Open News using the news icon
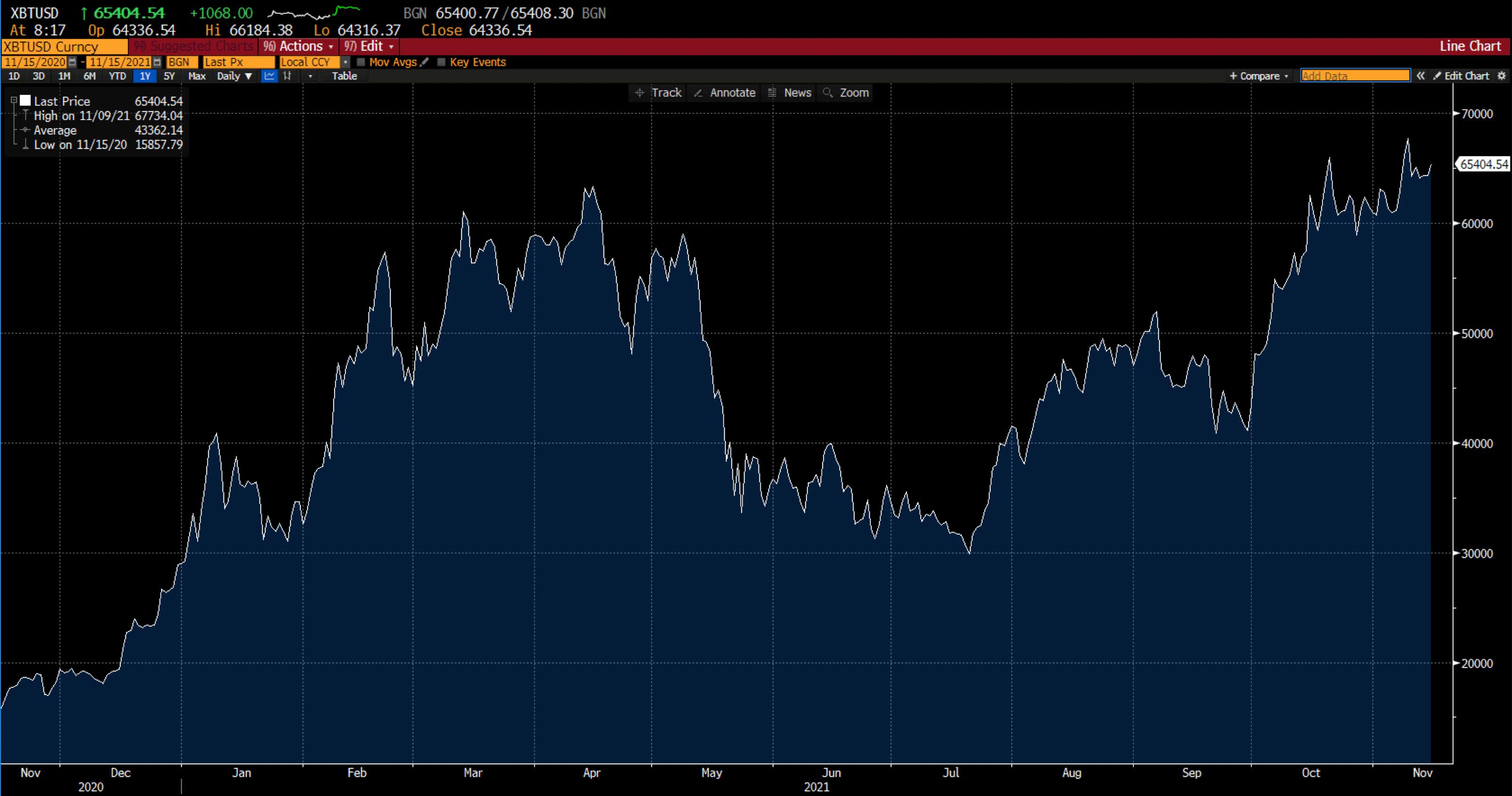The height and width of the screenshot is (796, 1512). coord(788,92)
